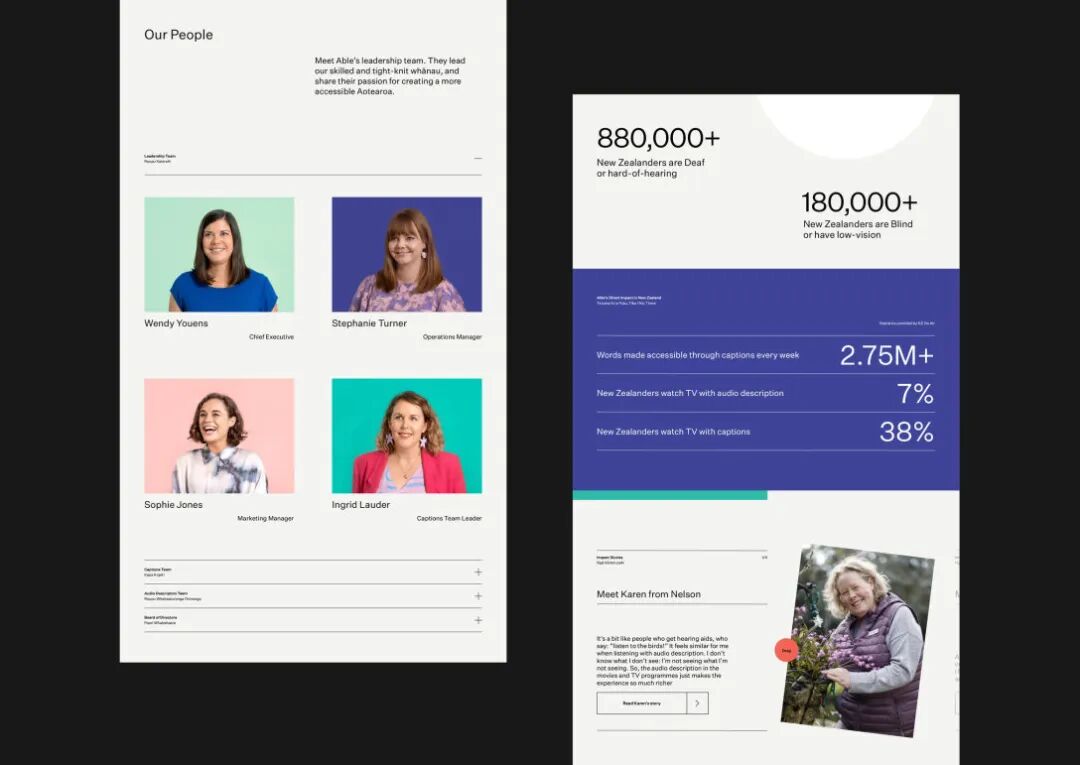
Task: Click the Marketing Manager title text
Action: click(x=265, y=518)
